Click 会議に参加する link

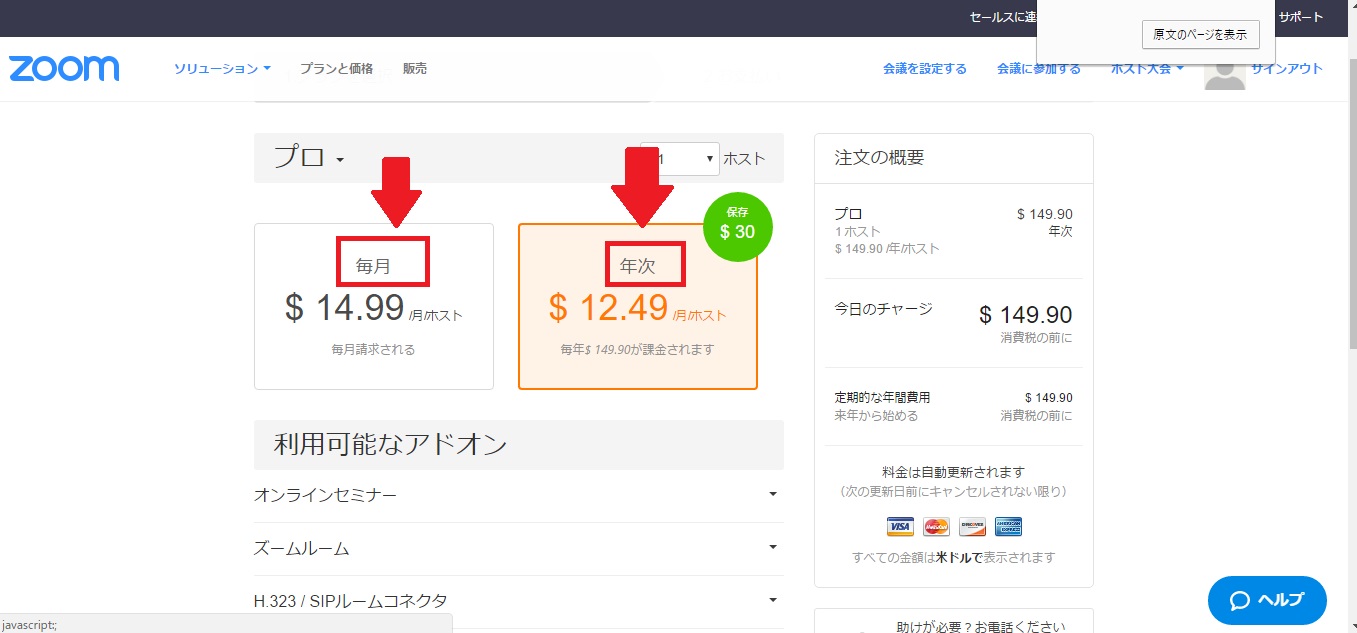tap(1039, 69)
